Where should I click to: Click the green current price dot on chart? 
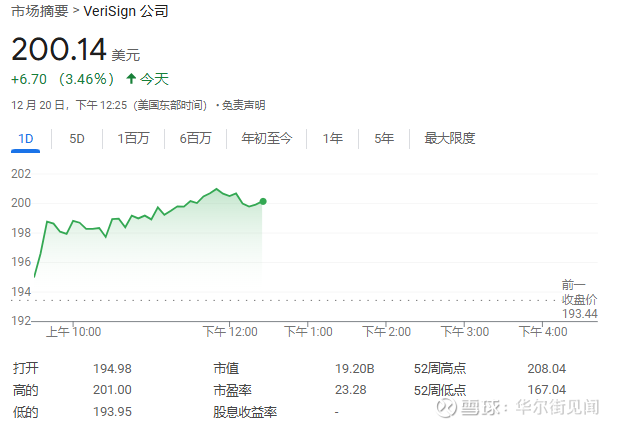point(262,201)
